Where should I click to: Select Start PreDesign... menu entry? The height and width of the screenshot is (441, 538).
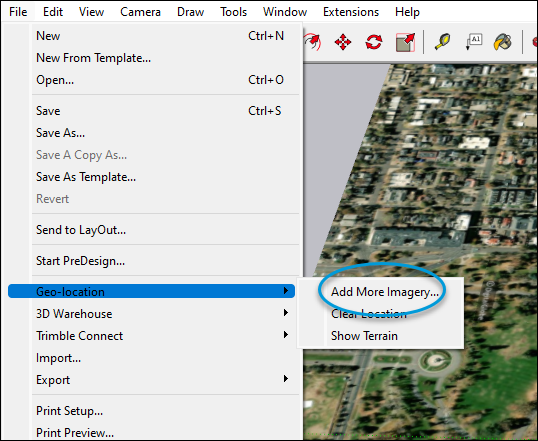(80, 261)
